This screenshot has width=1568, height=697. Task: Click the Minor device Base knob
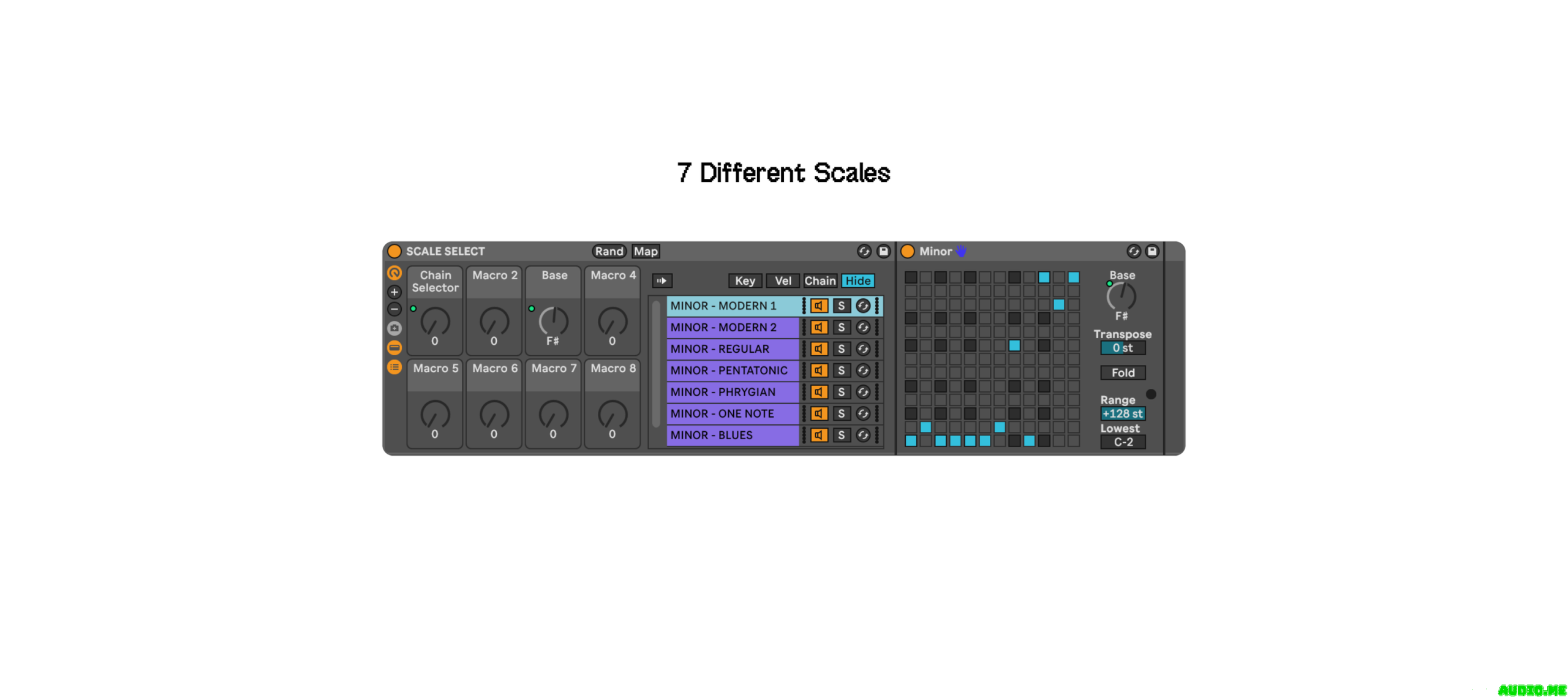click(x=1121, y=296)
